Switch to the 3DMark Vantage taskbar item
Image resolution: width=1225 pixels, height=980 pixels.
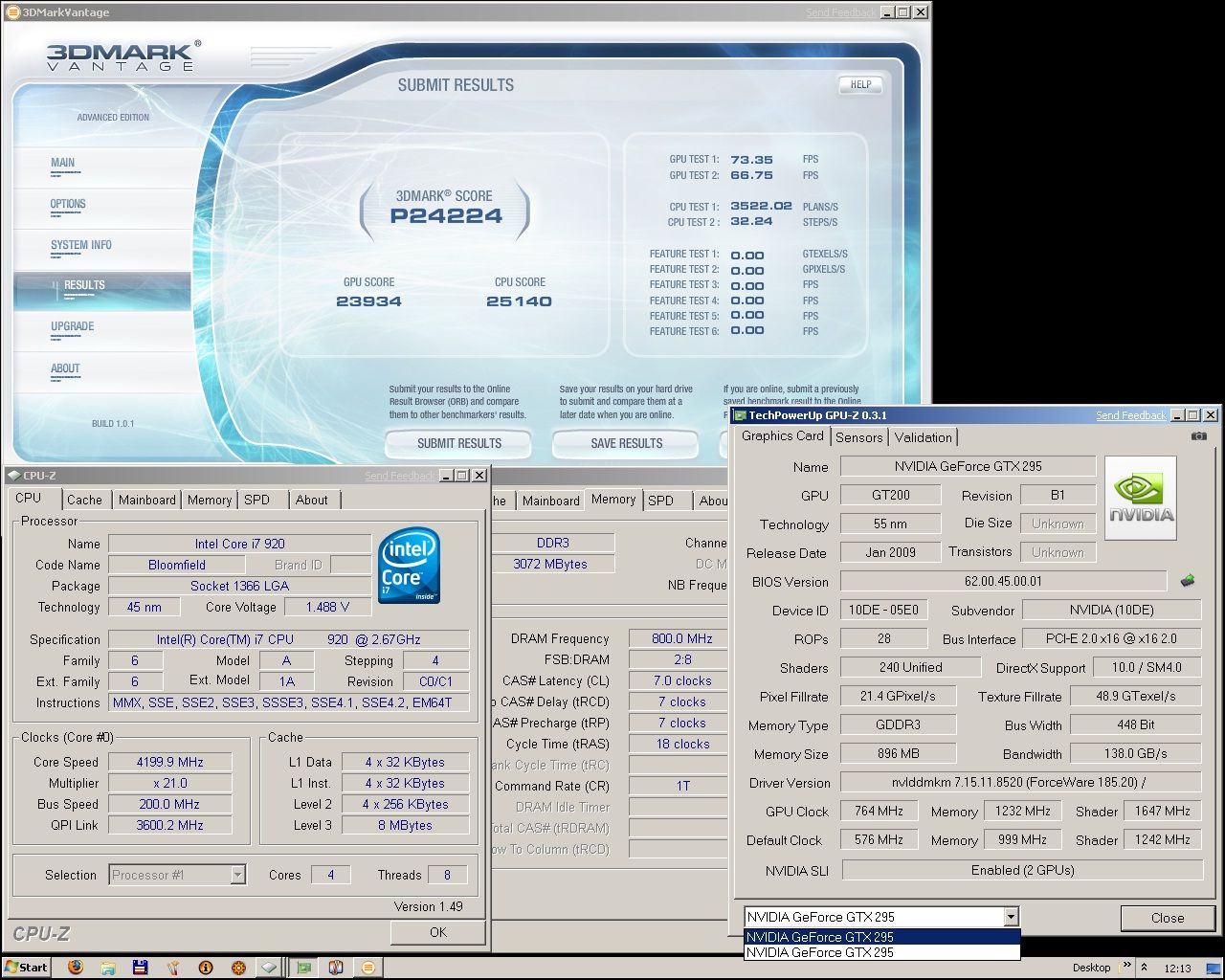368,968
